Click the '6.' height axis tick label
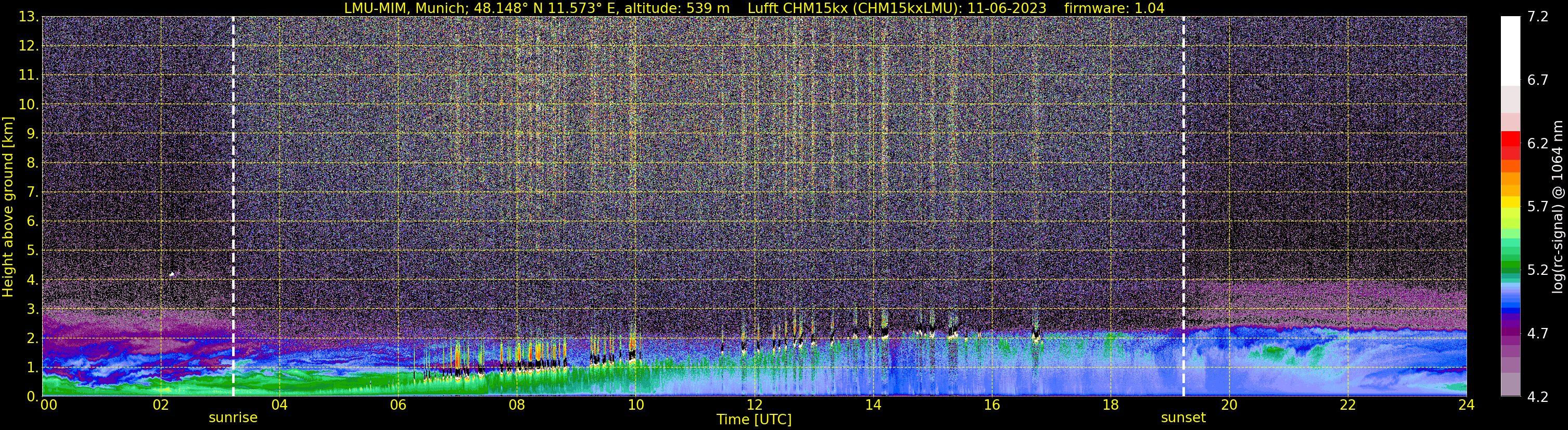1568x430 pixels. (x=32, y=221)
